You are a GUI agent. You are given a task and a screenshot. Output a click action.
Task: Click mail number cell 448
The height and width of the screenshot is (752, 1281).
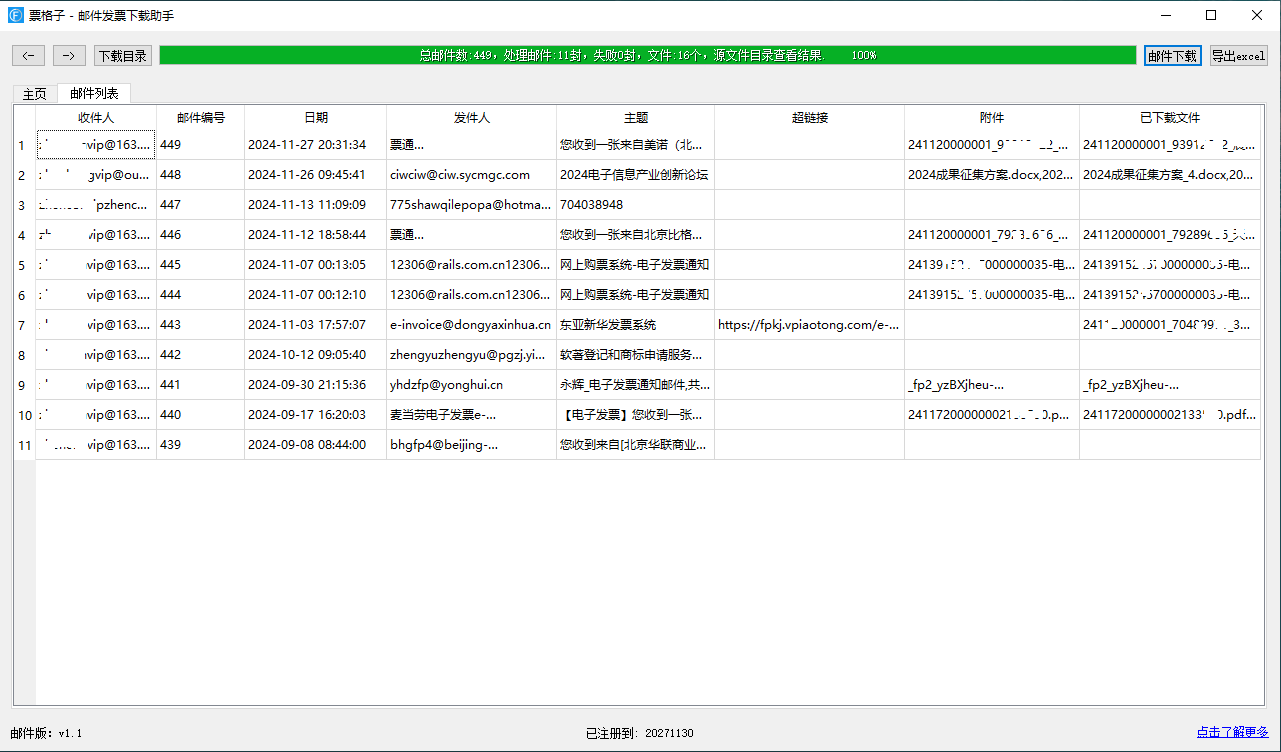pos(200,175)
